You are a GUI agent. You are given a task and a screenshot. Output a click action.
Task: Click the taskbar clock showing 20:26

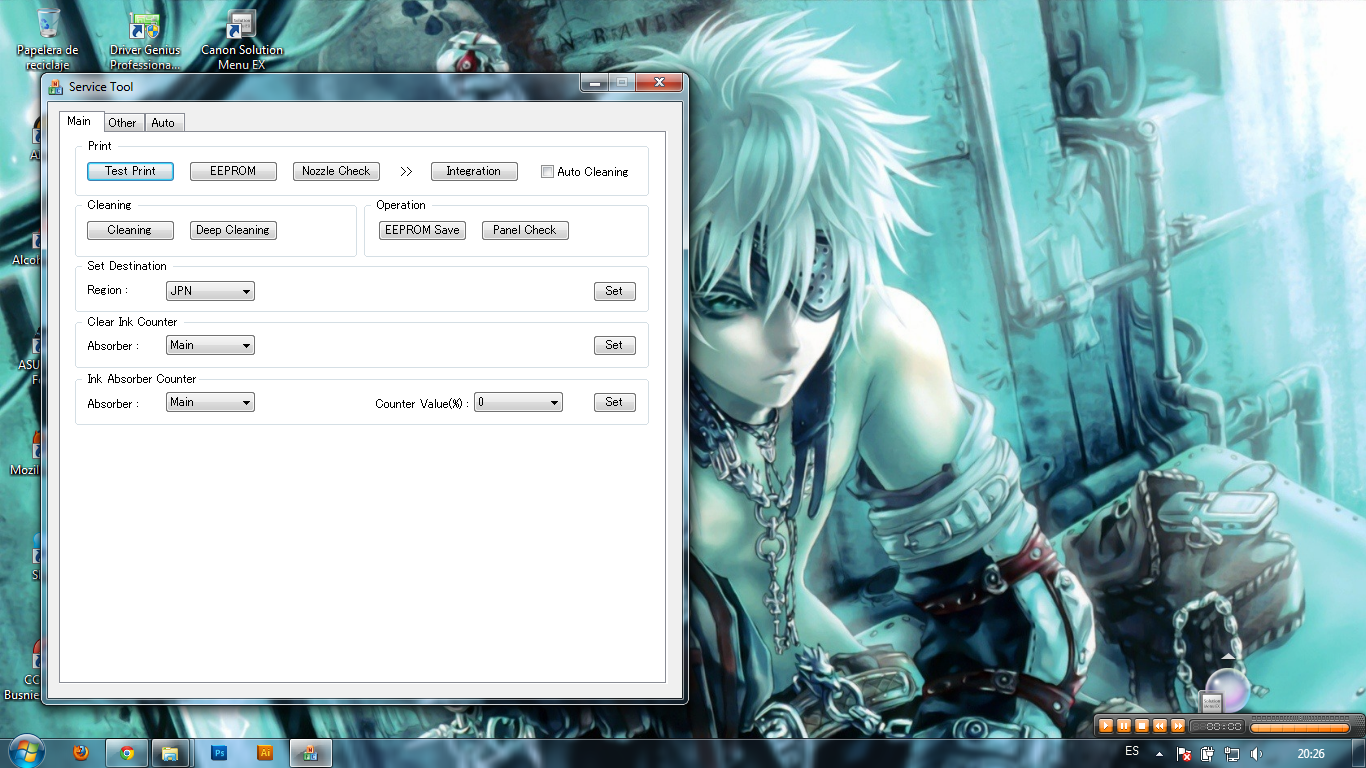[1311, 753]
